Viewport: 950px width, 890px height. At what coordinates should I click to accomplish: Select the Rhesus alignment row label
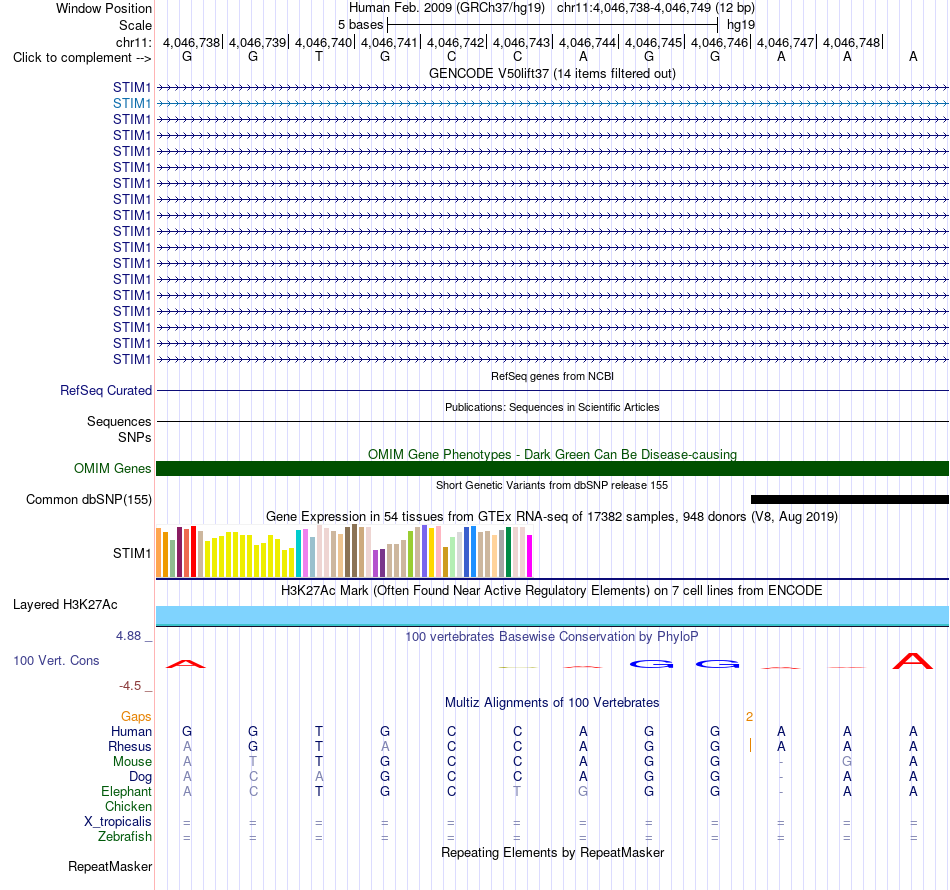tap(130, 747)
